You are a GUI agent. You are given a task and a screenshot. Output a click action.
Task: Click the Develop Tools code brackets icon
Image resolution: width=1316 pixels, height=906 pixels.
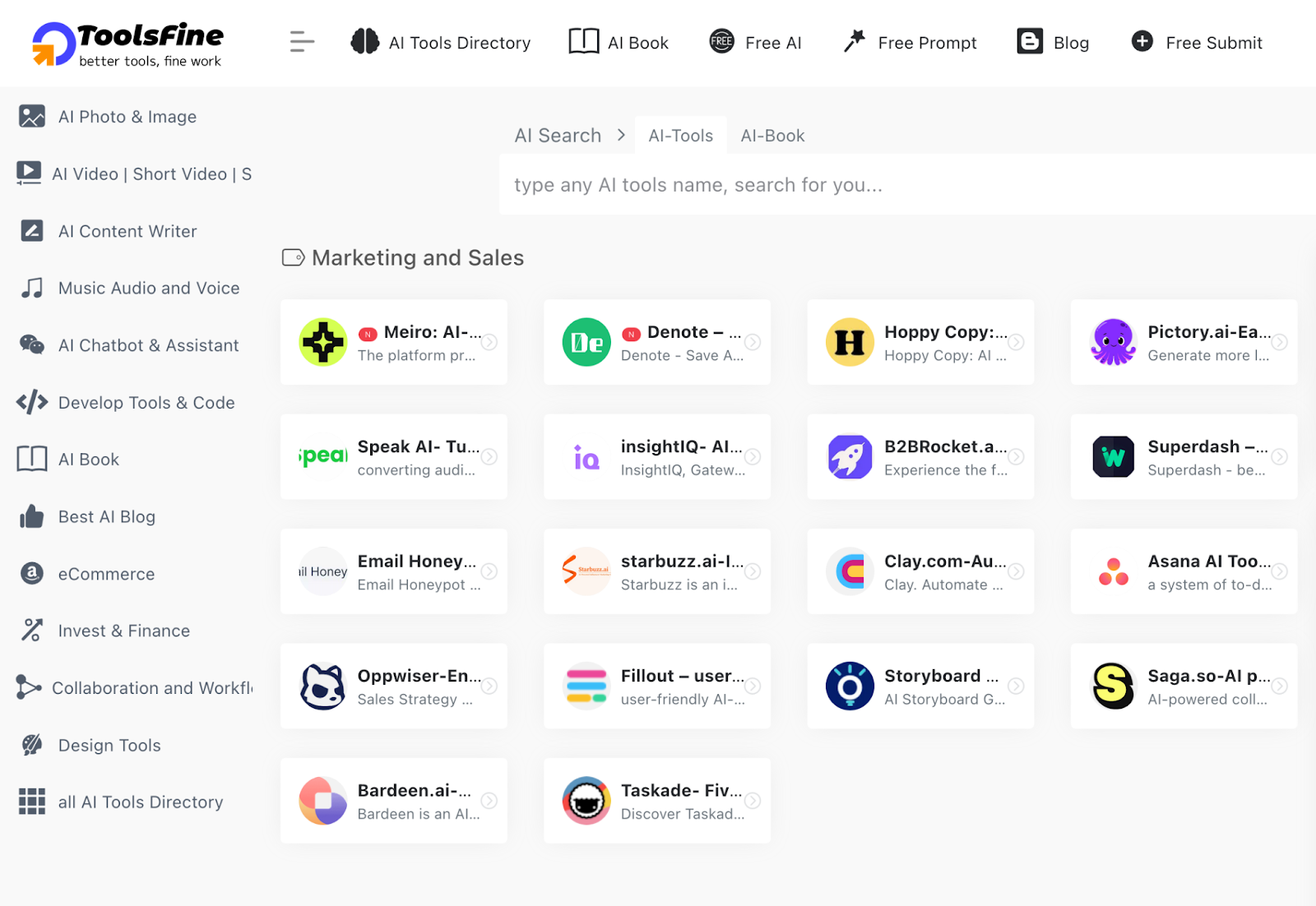(x=32, y=402)
